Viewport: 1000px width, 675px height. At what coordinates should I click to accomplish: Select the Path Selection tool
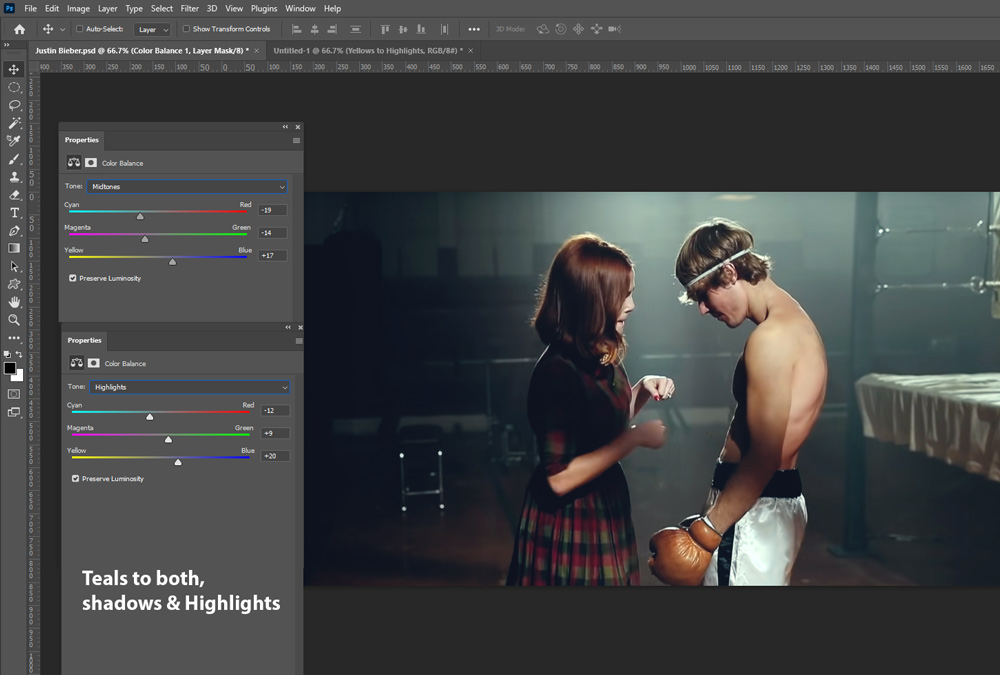coord(14,267)
